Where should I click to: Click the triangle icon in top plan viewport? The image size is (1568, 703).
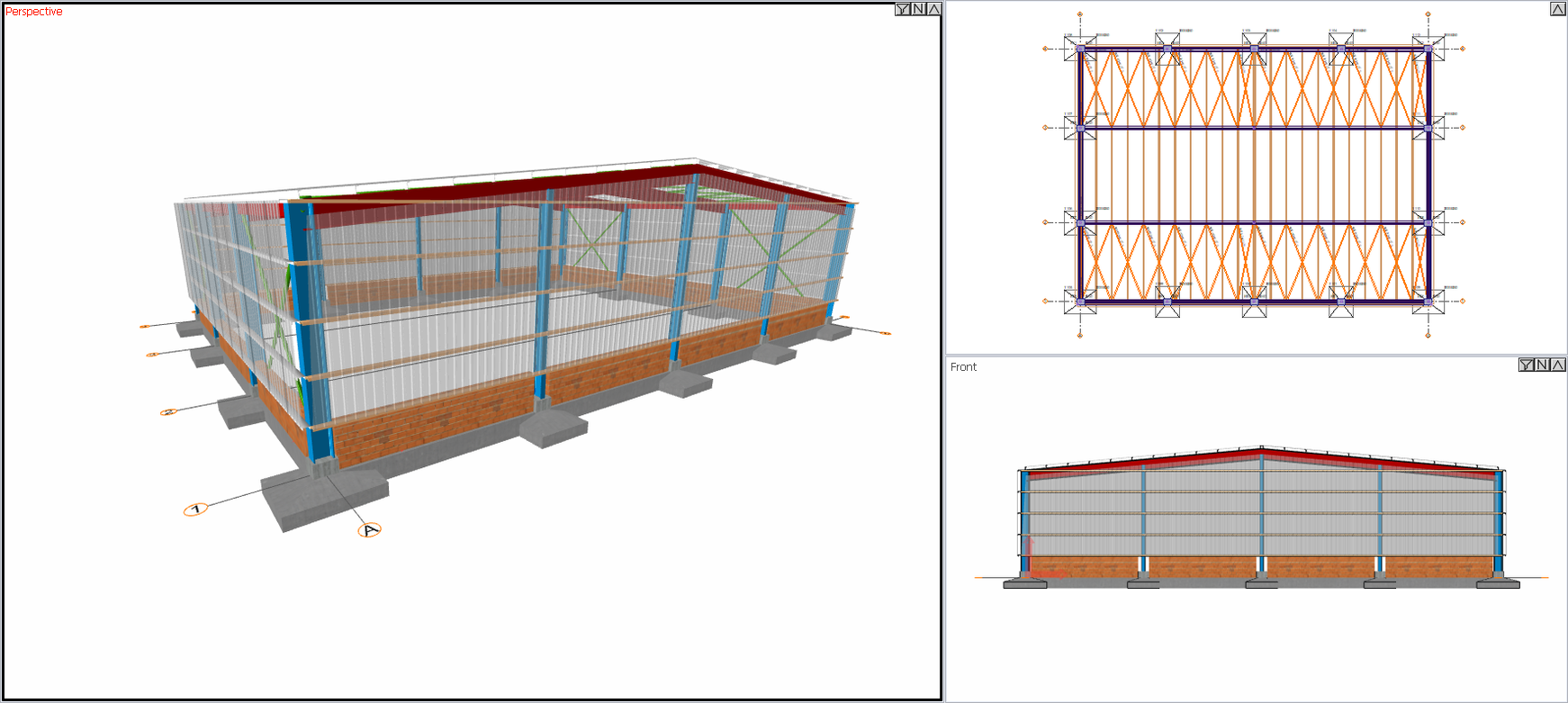pyautogui.click(x=1557, y=9)
